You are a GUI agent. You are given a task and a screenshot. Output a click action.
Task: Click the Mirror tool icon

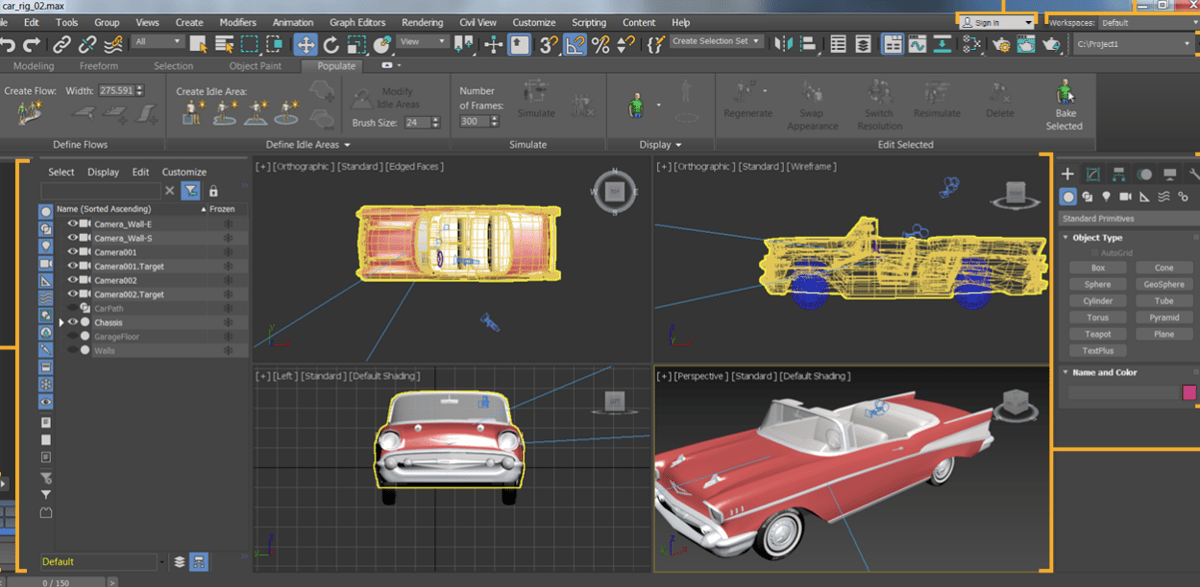[x=785, y=44]
